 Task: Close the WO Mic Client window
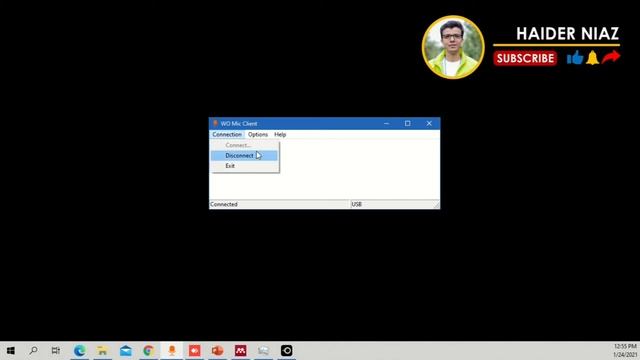(x=429, y=123)
